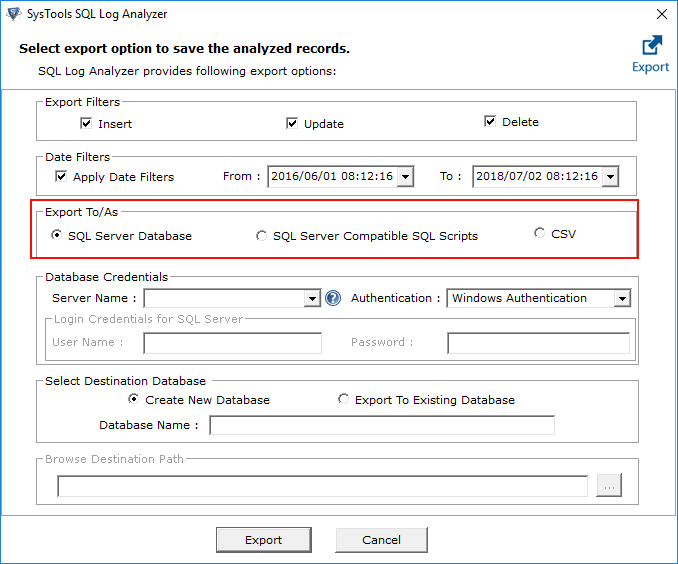
Task: Click the server name help question-mark icon
Action: 333,298
